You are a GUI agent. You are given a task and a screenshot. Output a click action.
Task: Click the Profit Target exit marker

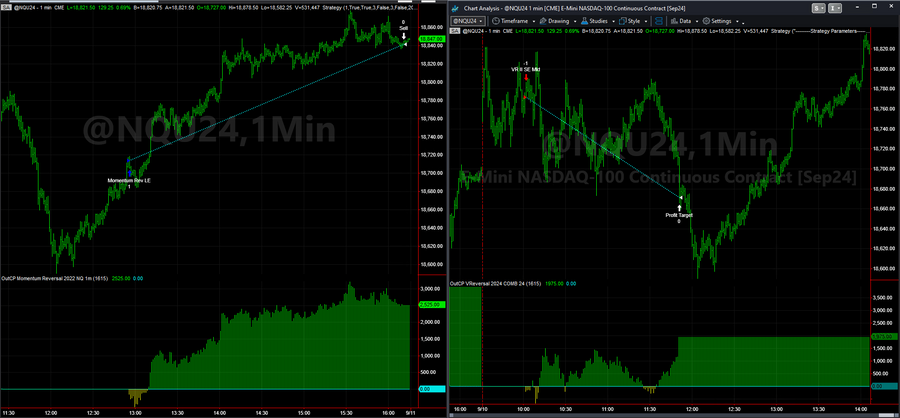[679, 206]
